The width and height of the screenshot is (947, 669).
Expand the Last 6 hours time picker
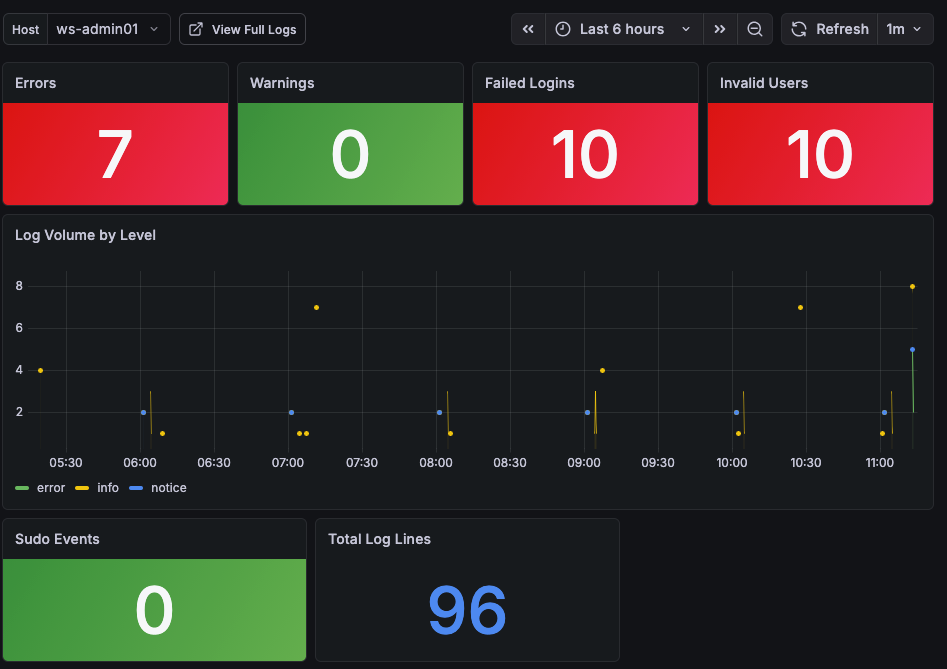point(624,29)
